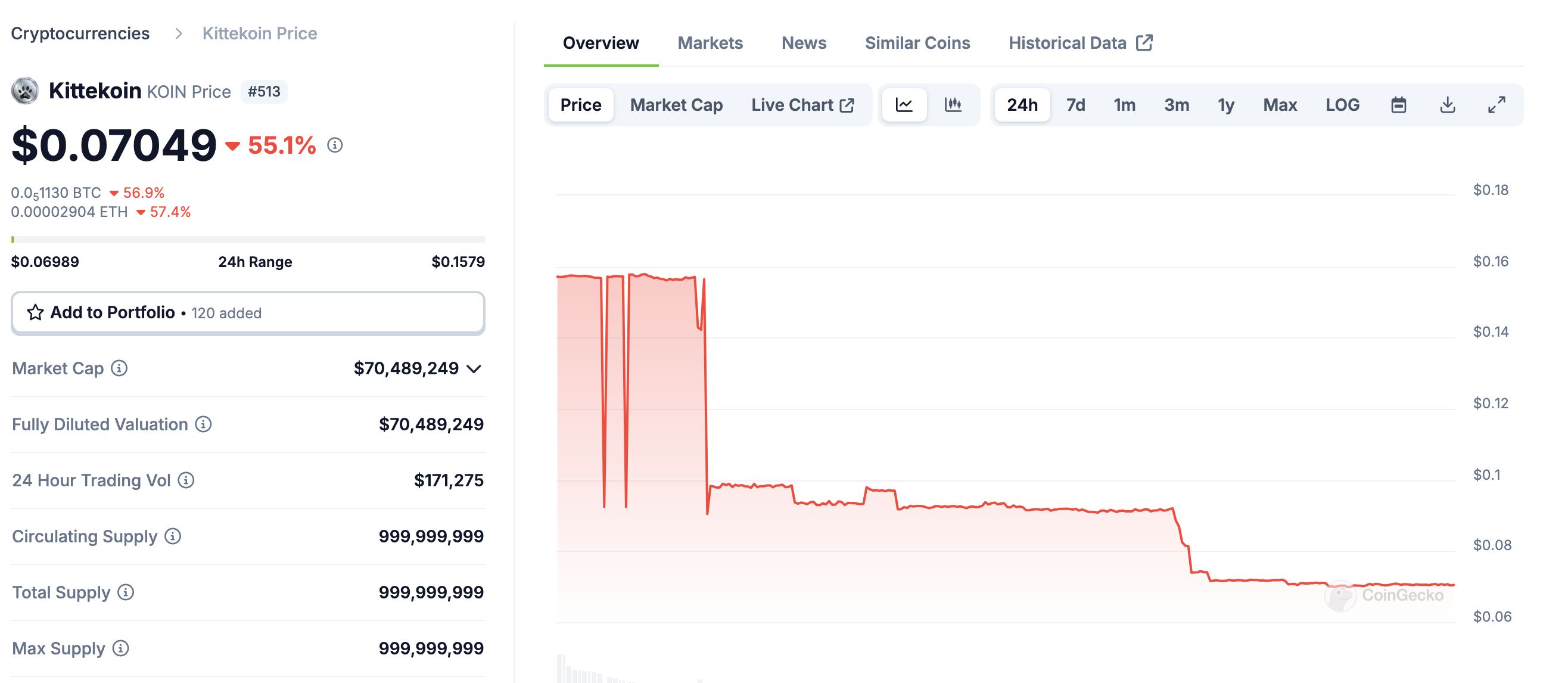Expand Market Cap value chevron
This screenshot has width=1568, height=683.
[x=474, y=369]
